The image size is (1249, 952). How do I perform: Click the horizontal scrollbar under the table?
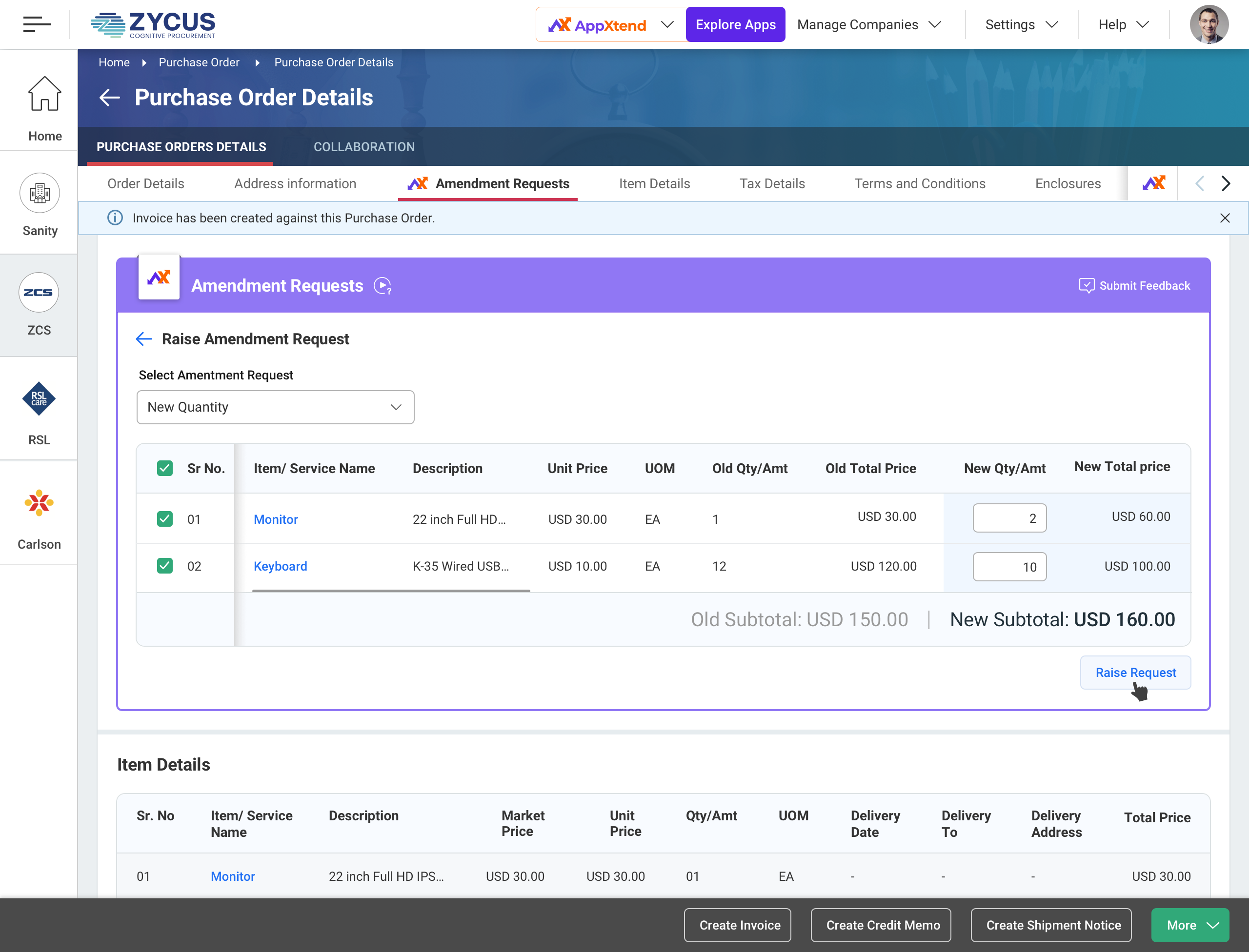tap(391, 591)
